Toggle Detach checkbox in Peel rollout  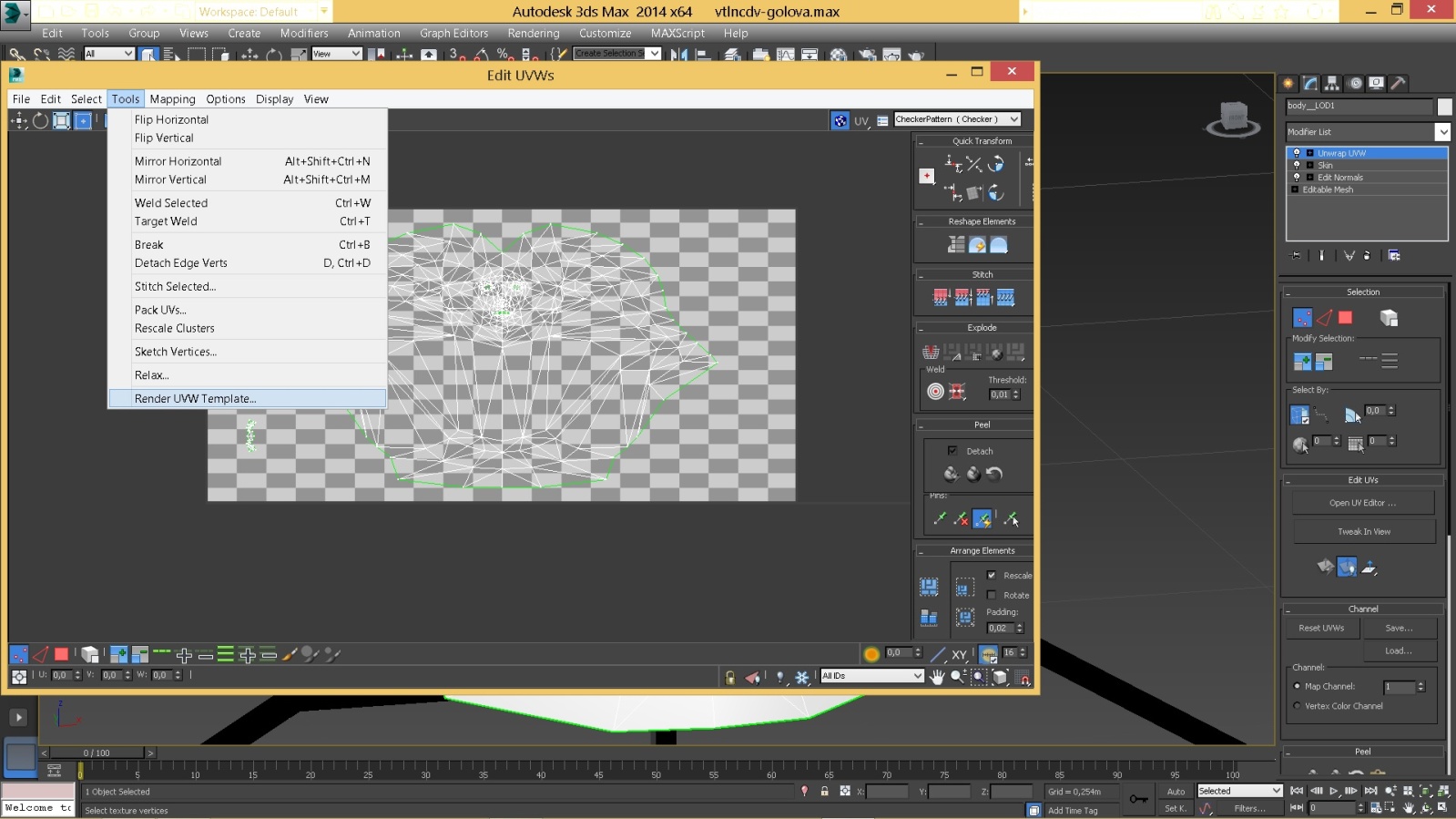pyautogui.click(x=952, y=451)
